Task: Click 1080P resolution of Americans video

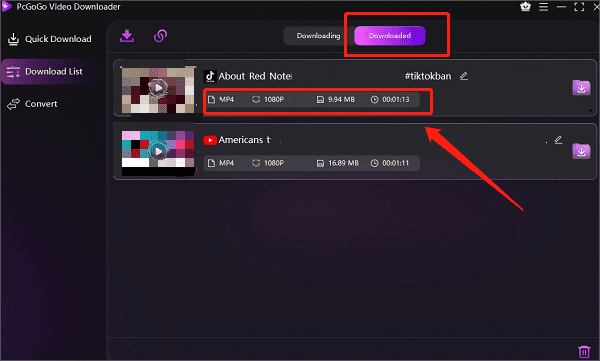Action: (274, 163)
